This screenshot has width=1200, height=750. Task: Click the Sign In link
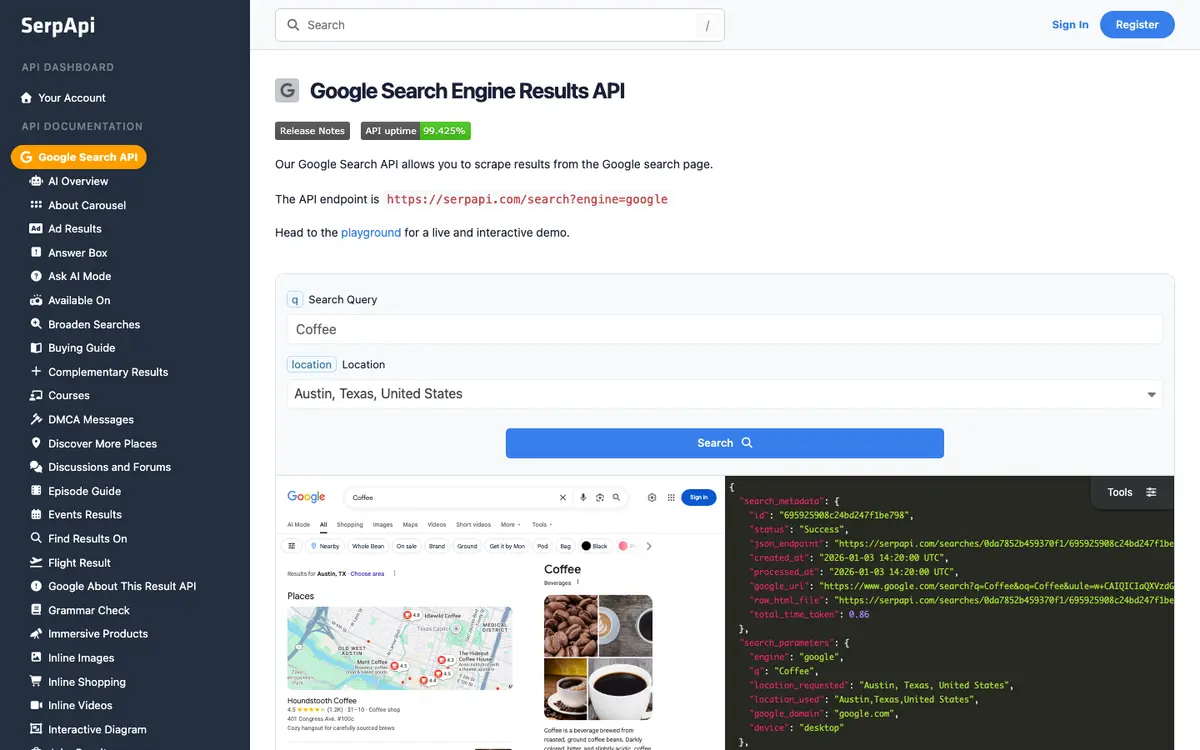1070,25
